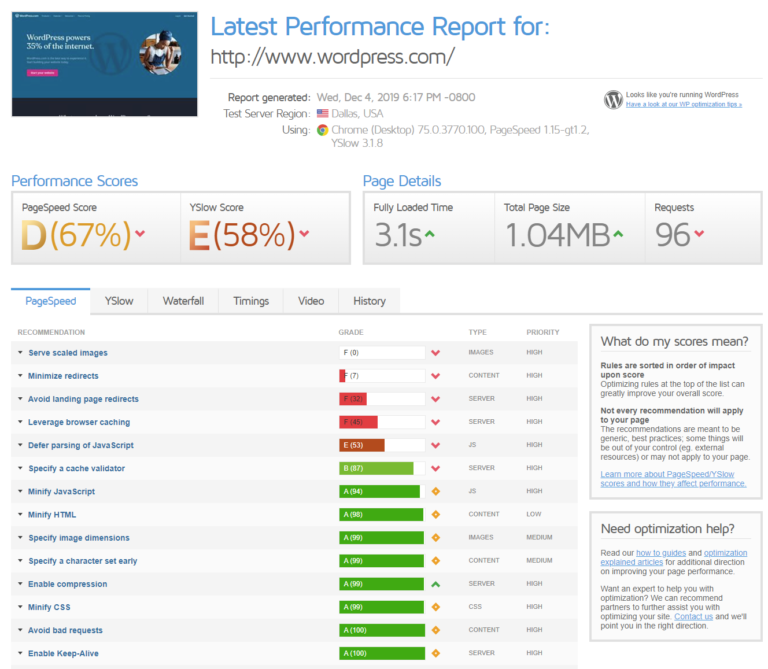Expand the Enable Keep-Alive recommendation
Image resolution: width=768 pixels, height=669 pixels.
point(63,653)
